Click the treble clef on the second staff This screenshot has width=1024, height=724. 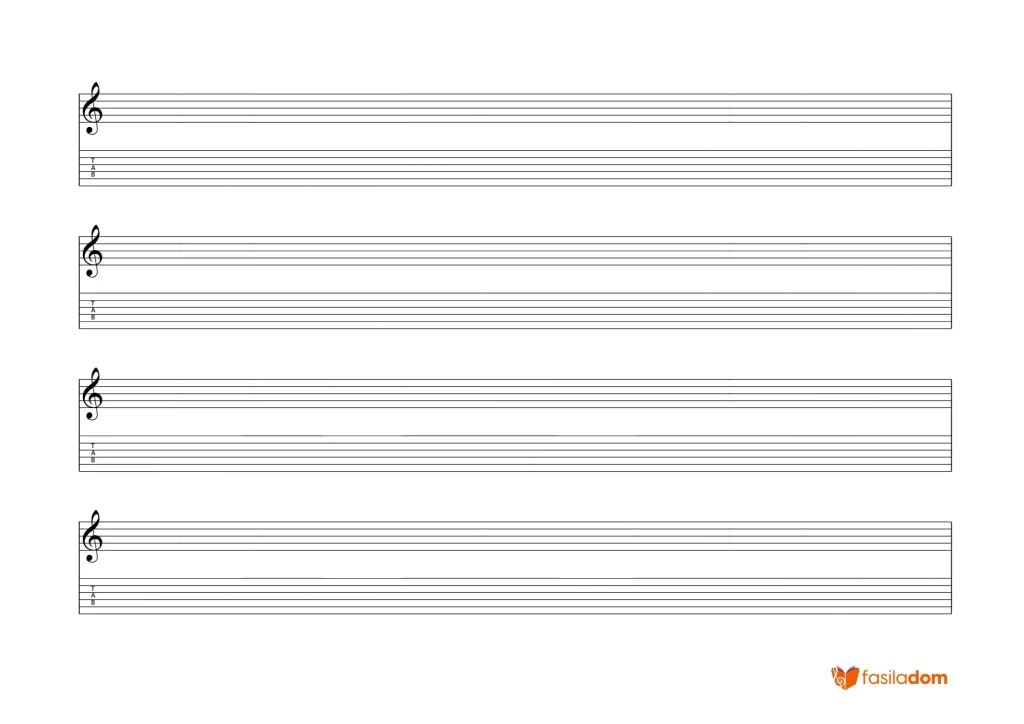pyautogui.click(x=93, y=251)
